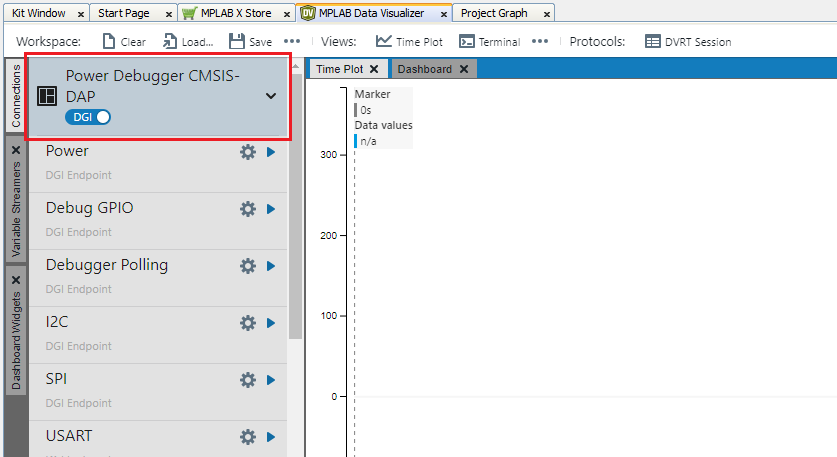Click the connections list scrollbar thumb
Image resolution: width=837 pixels, height=457 pixels.
click(296, 206)
